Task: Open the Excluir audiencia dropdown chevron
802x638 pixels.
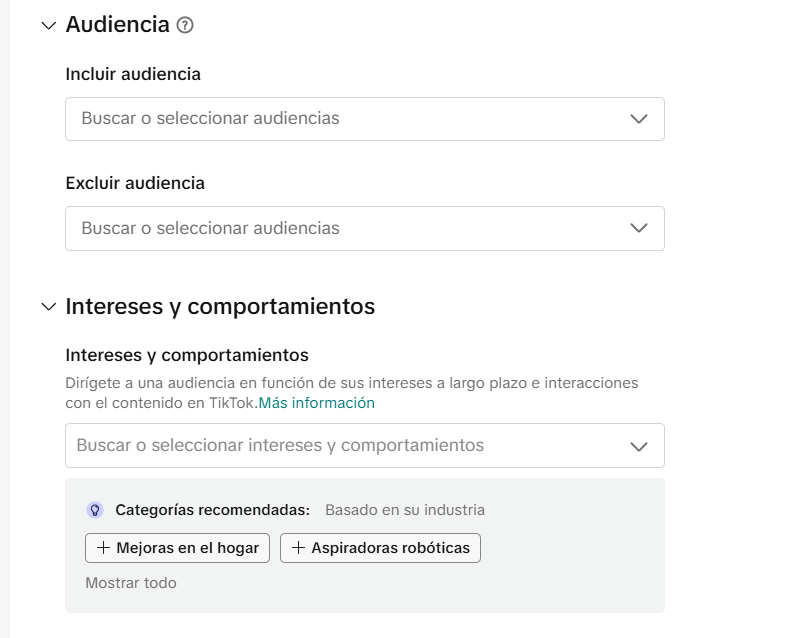Action: [640, 228]
